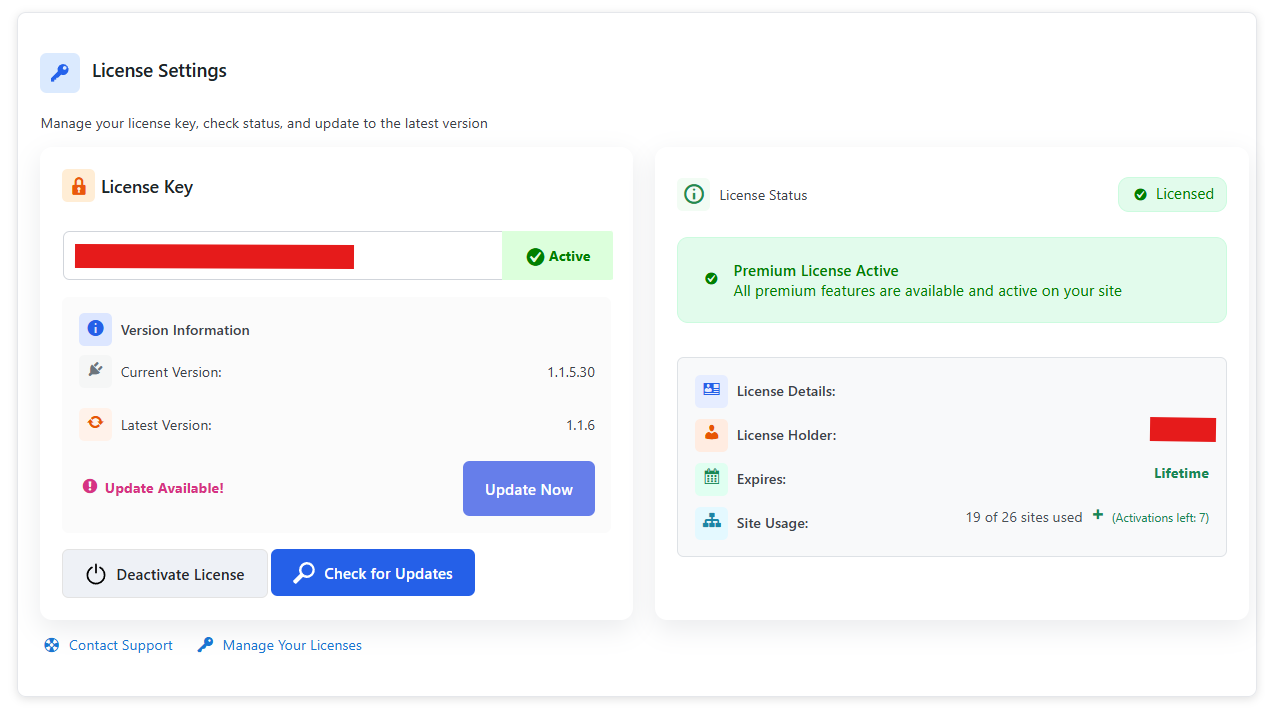The width and height of the screenshot is (1265, 708).
Task: Click the License Holder person icon
Action: [711, 434]
